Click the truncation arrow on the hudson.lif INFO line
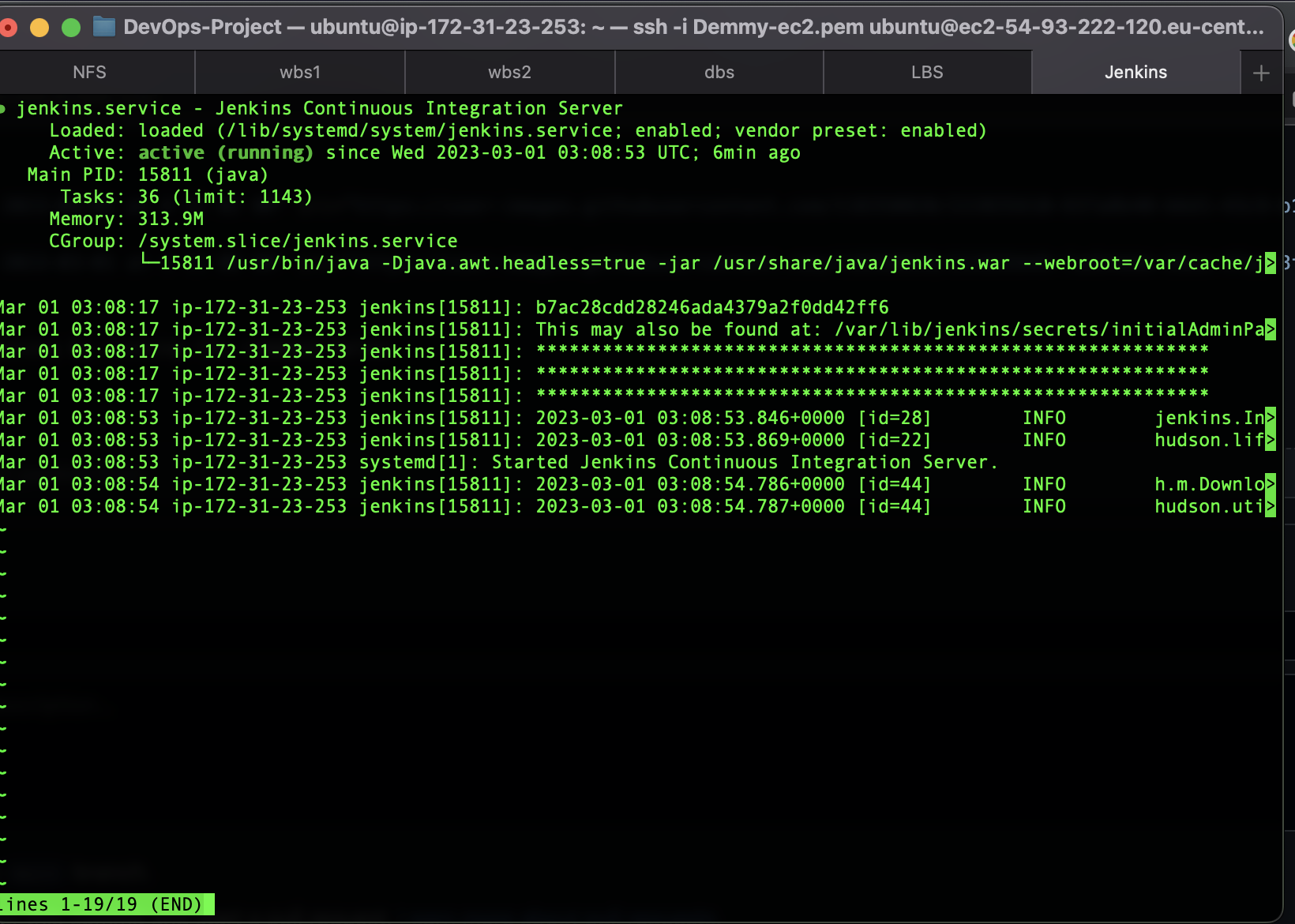This screenshot has width=1295, height=924. [1272, 440]
